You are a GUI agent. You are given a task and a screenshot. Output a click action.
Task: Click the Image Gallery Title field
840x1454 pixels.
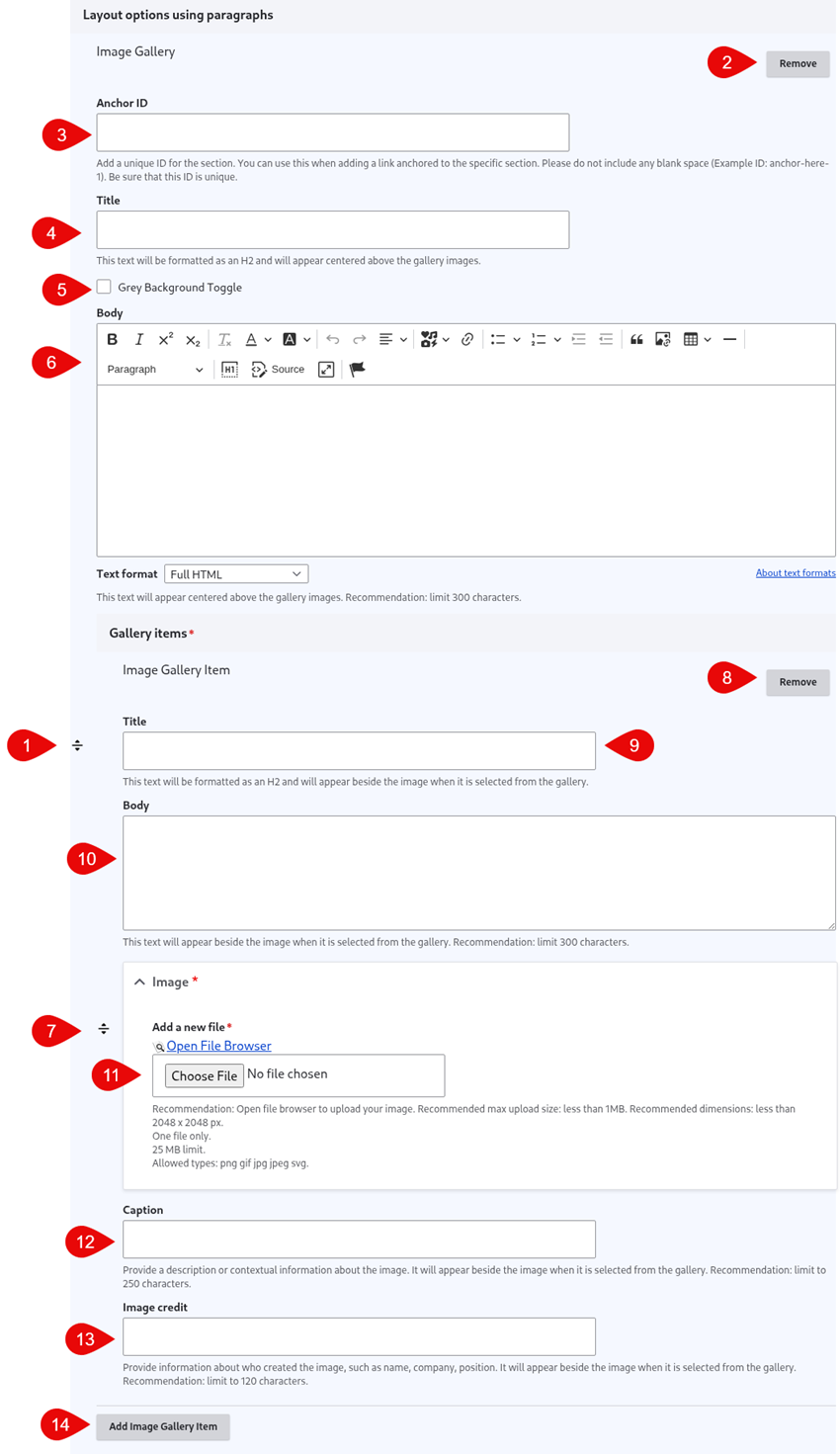(333, 229)
